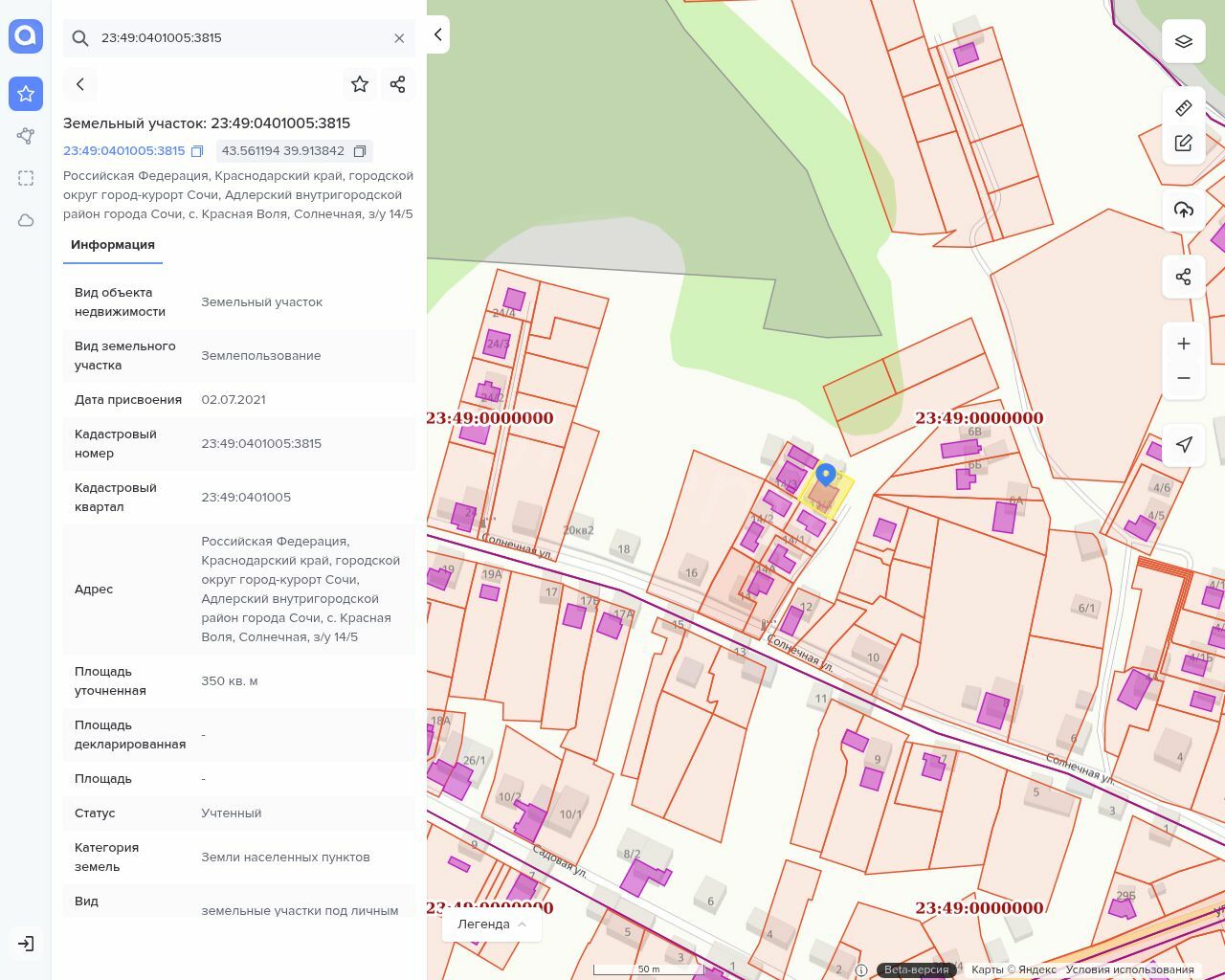The width and height of the screenshot is (1225, 980).
Task: Expand the Легенда legend panel
Action: (x=491, y=924)
